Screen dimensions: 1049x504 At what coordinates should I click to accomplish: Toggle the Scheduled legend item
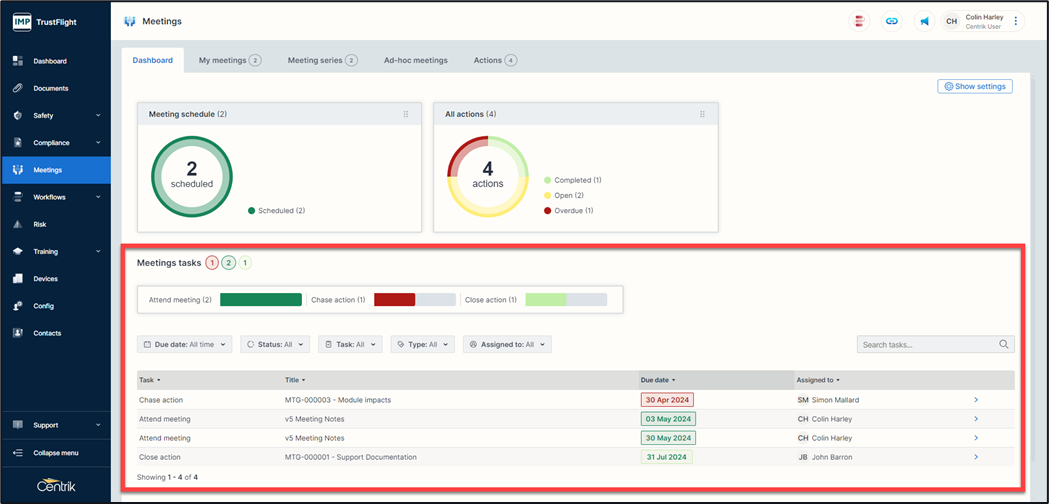276,211
